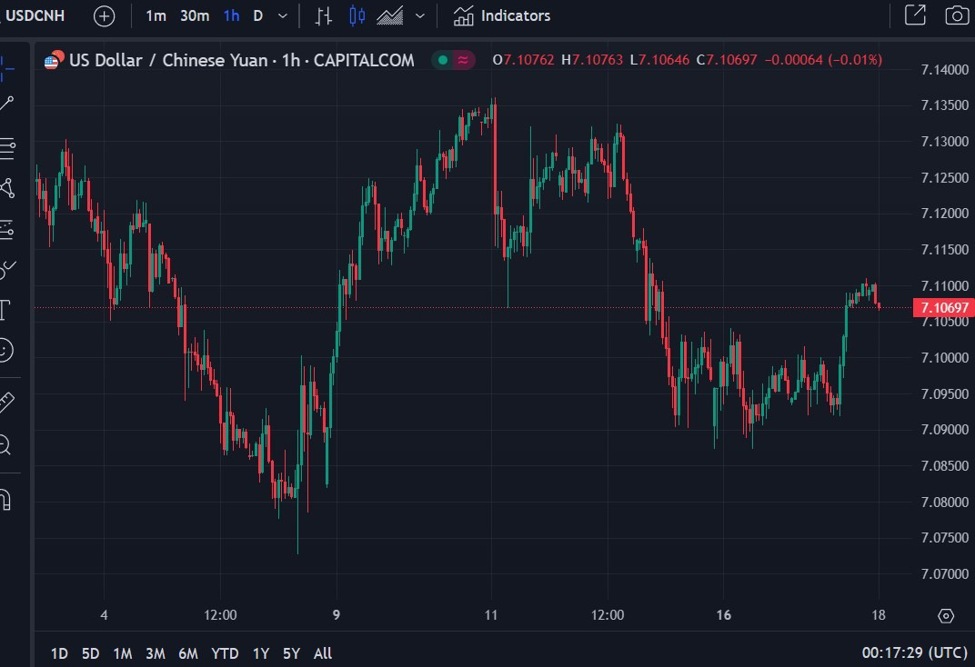Viewport: 975px width, 667px height.
Task: Click the Compare plus button
Action: [x=104, y=15]
